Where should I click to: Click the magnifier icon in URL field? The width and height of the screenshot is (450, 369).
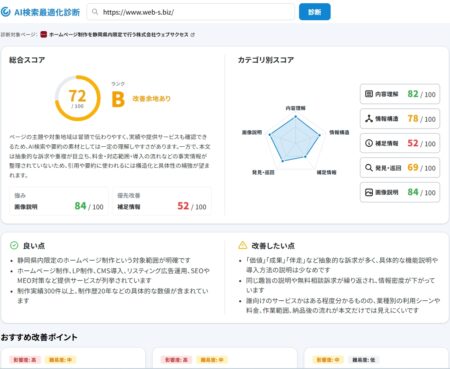pos(95,12)
